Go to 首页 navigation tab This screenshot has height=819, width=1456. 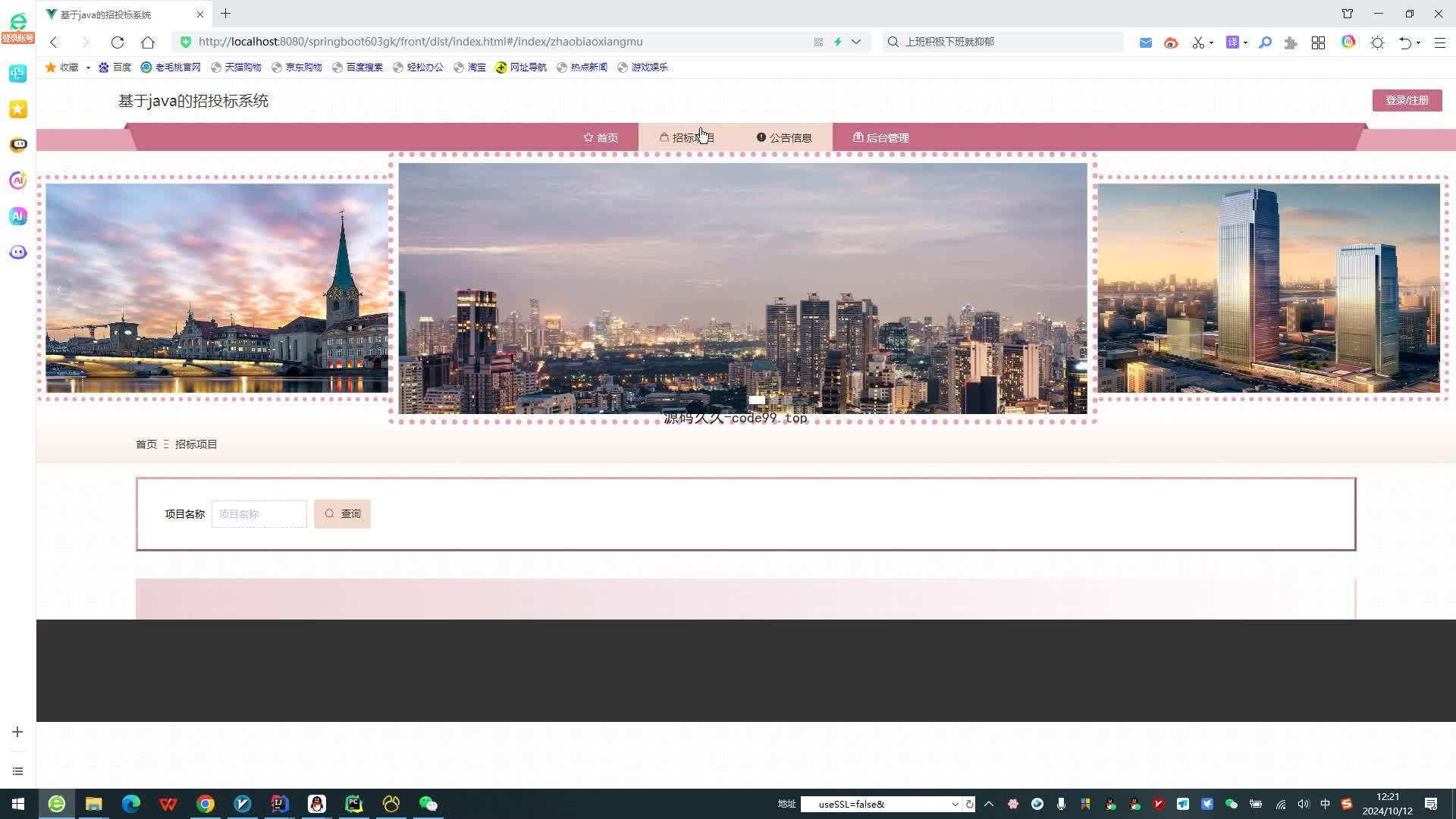click(x=601, y=137)
